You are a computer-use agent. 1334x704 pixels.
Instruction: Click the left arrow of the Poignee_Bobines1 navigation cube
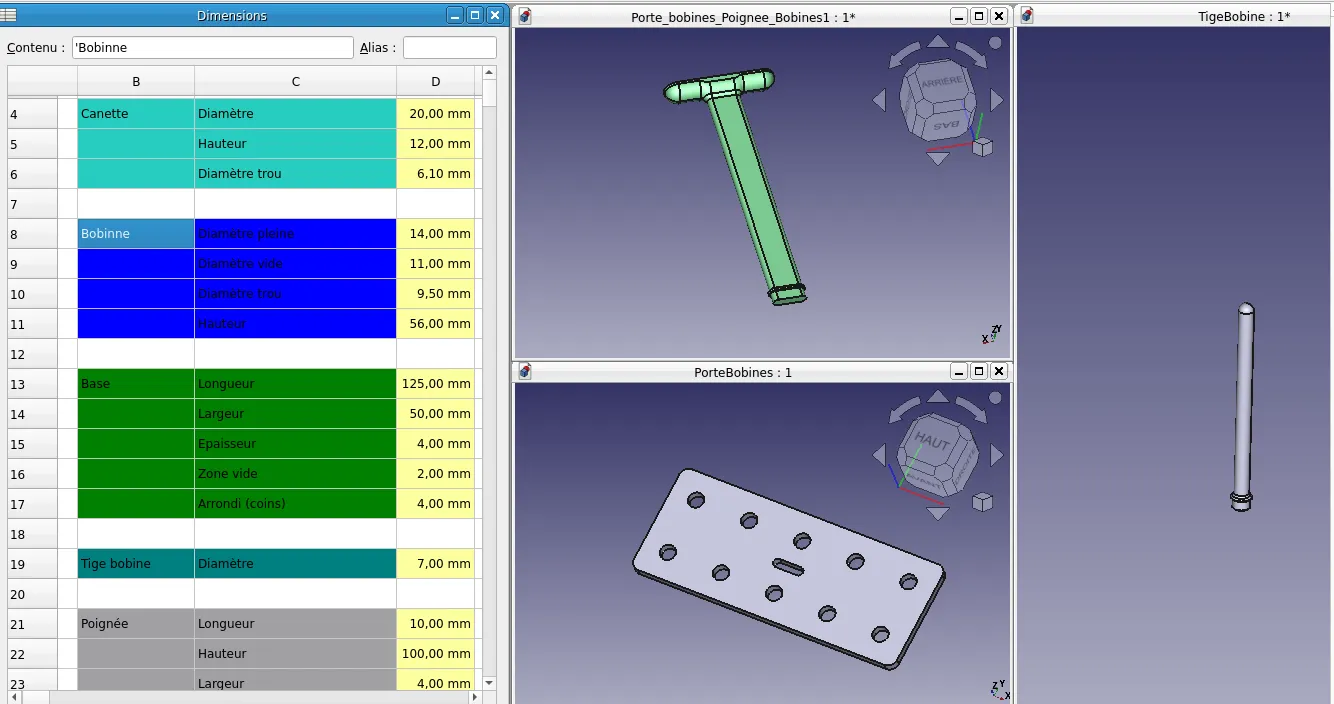coord(880,100)
